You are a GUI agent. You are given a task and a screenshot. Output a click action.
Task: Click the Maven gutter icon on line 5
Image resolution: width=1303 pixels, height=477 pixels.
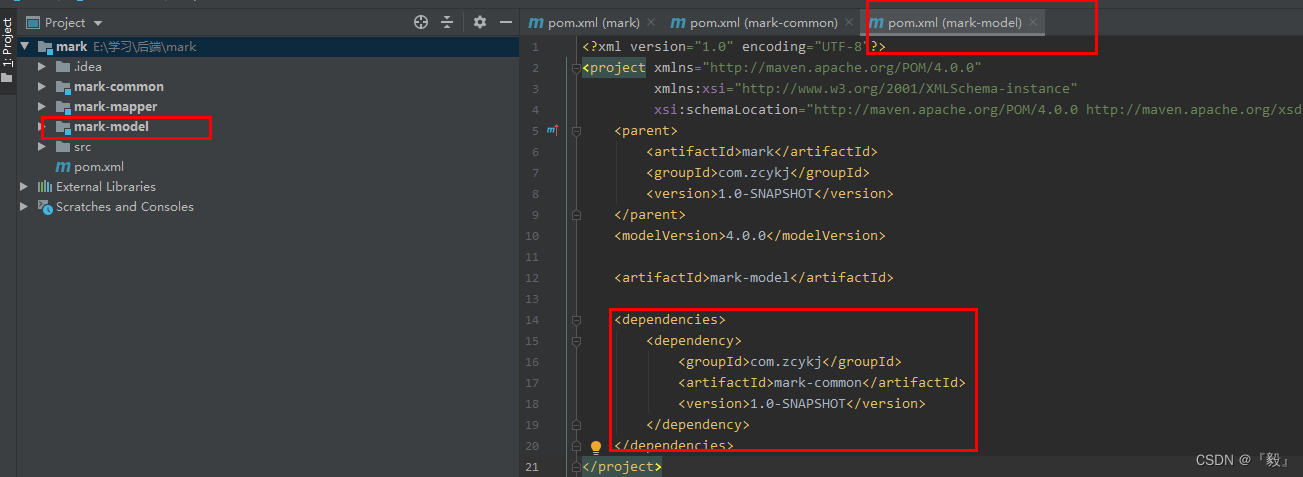(551, 130)
